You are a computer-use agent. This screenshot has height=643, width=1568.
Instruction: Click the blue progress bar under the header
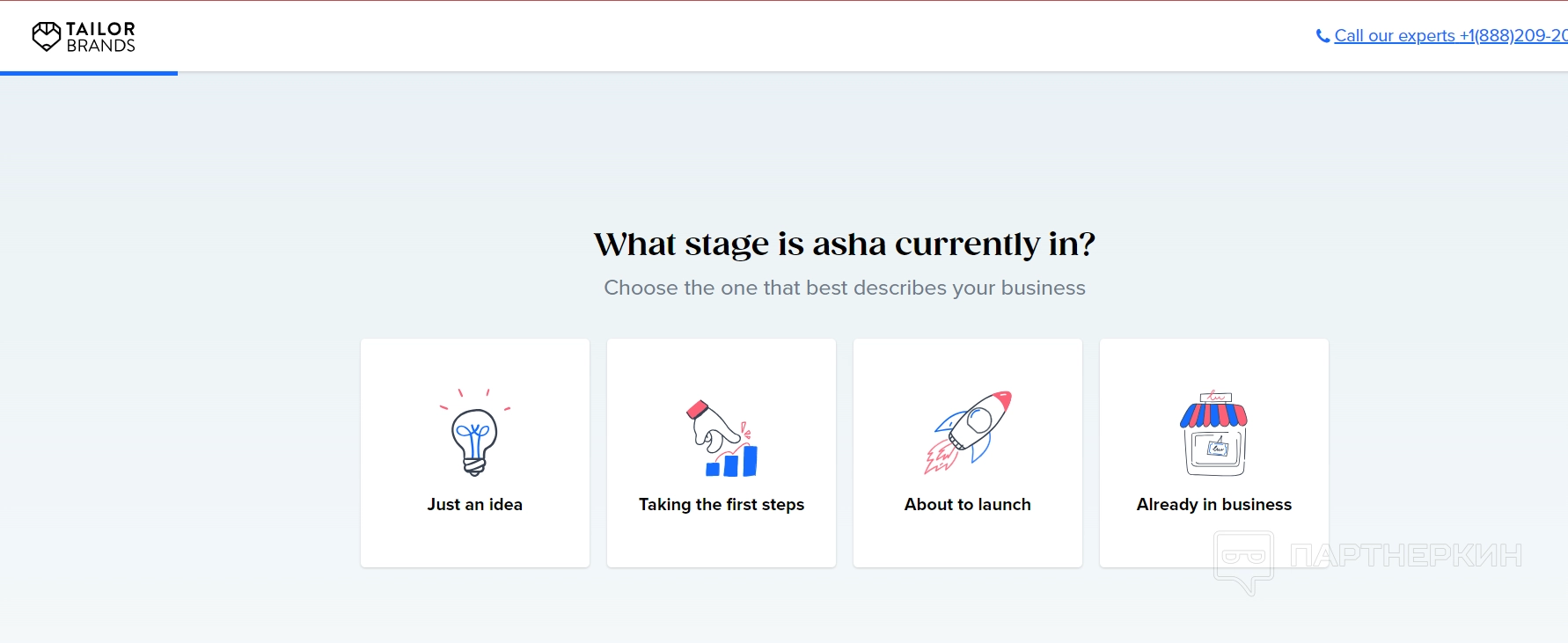89,73
